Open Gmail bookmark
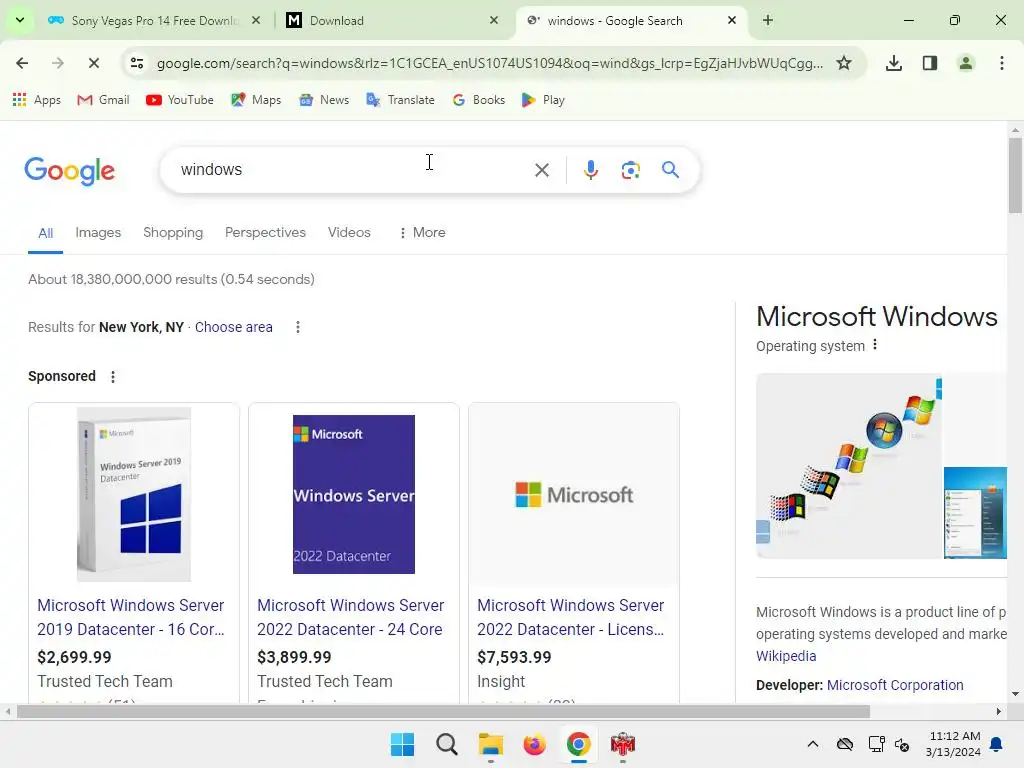This screenshot has height=768, width=1024. pyautogui.click(x=103, y=100)
